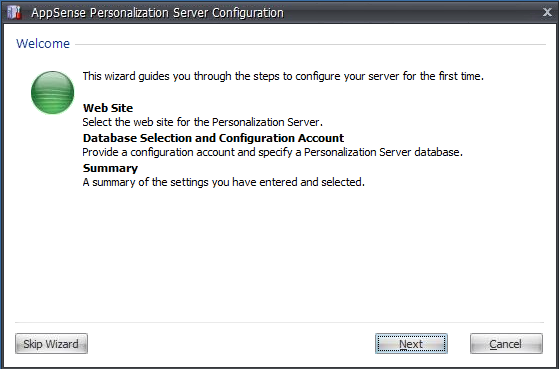559x369 pixels.
Task: Click the Summary step heading
Action: pos(110,168)
